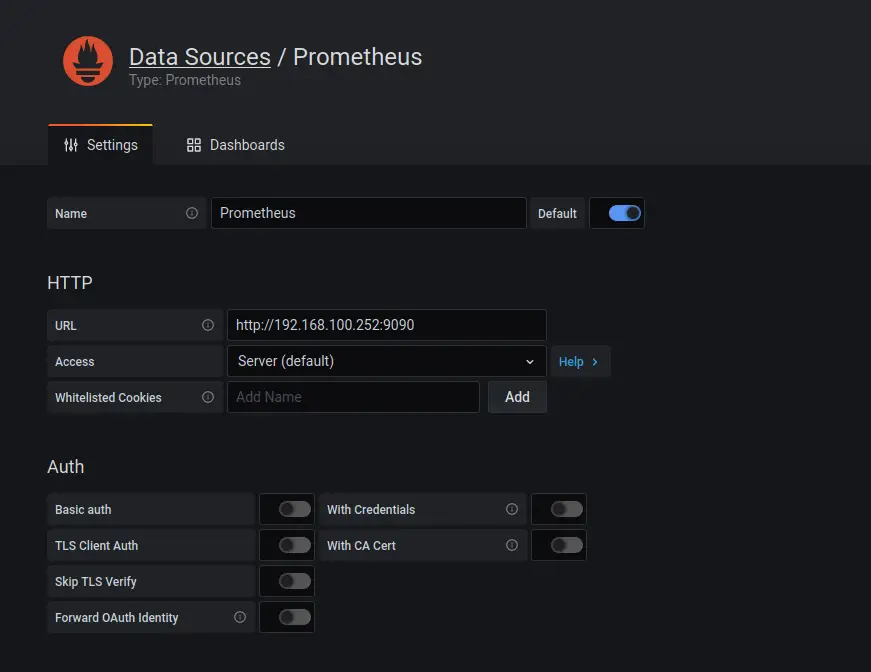Click the info icon beside Forward OAuth Identity
This screenshot has height=672, width=871.
pos(239,617)
